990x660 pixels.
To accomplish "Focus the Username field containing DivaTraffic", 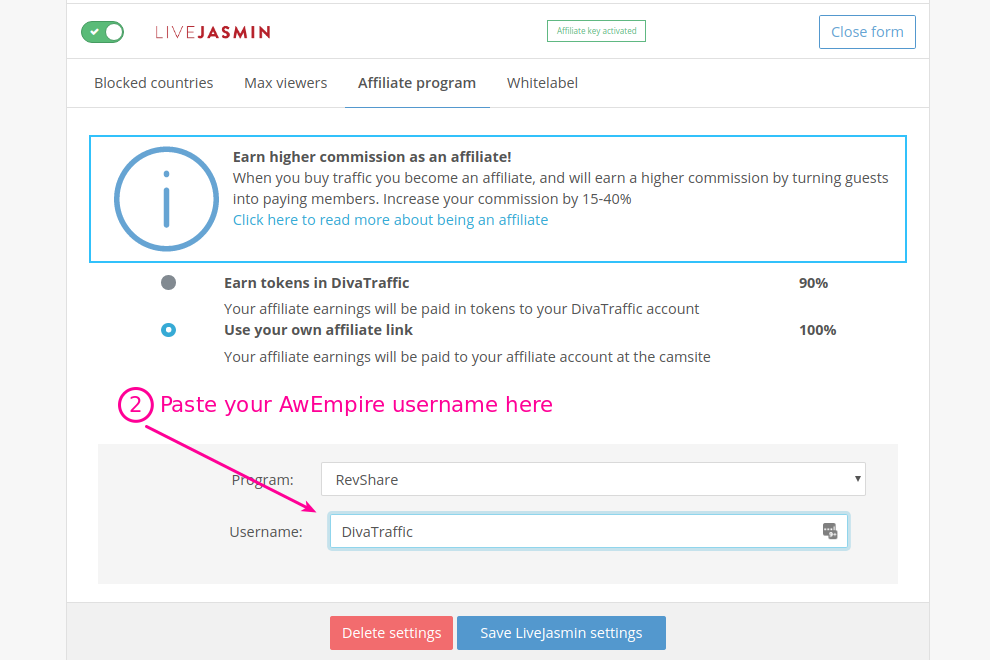I will 575,532.
